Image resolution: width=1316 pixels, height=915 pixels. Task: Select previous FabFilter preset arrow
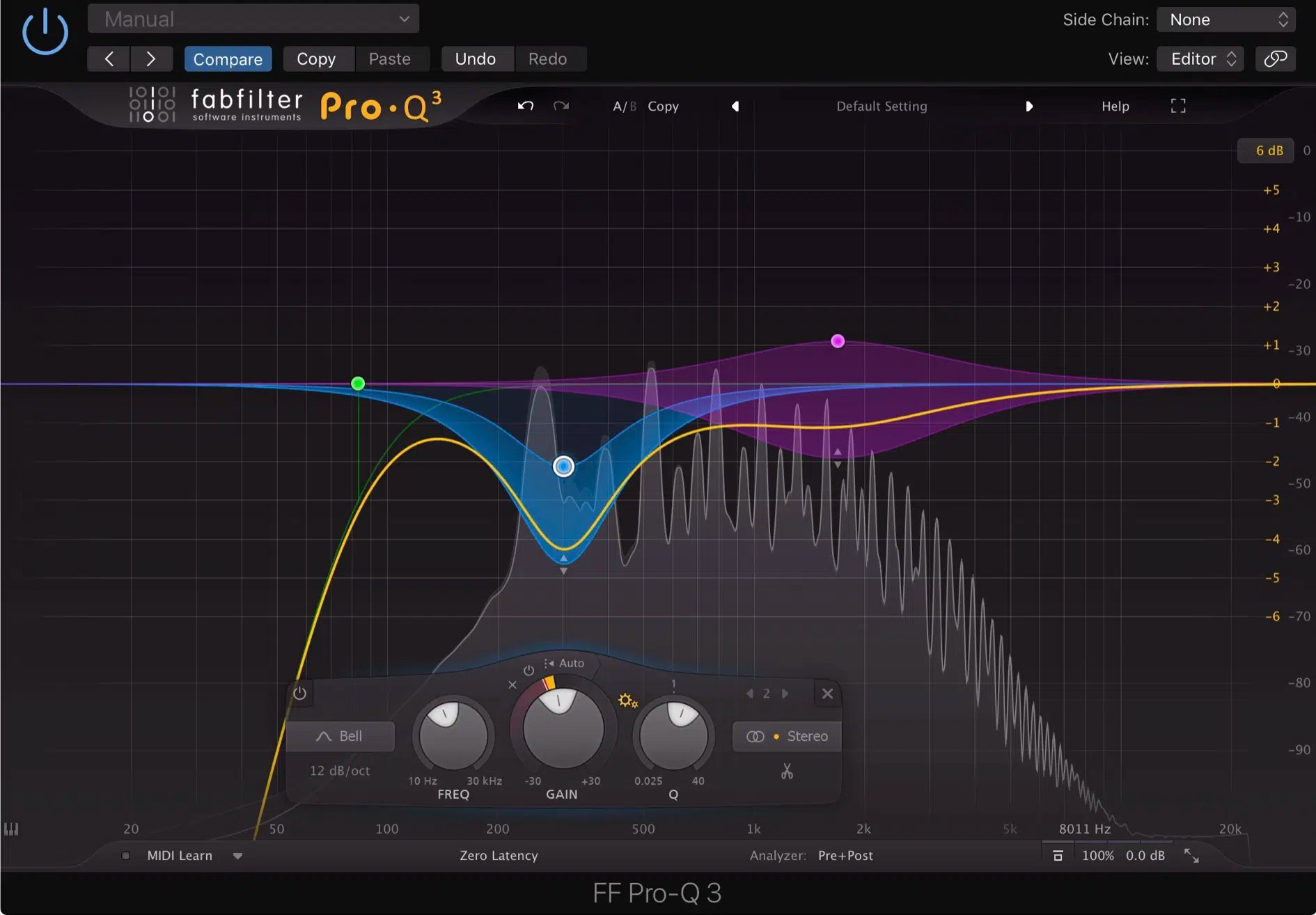(x=735, y=107)
